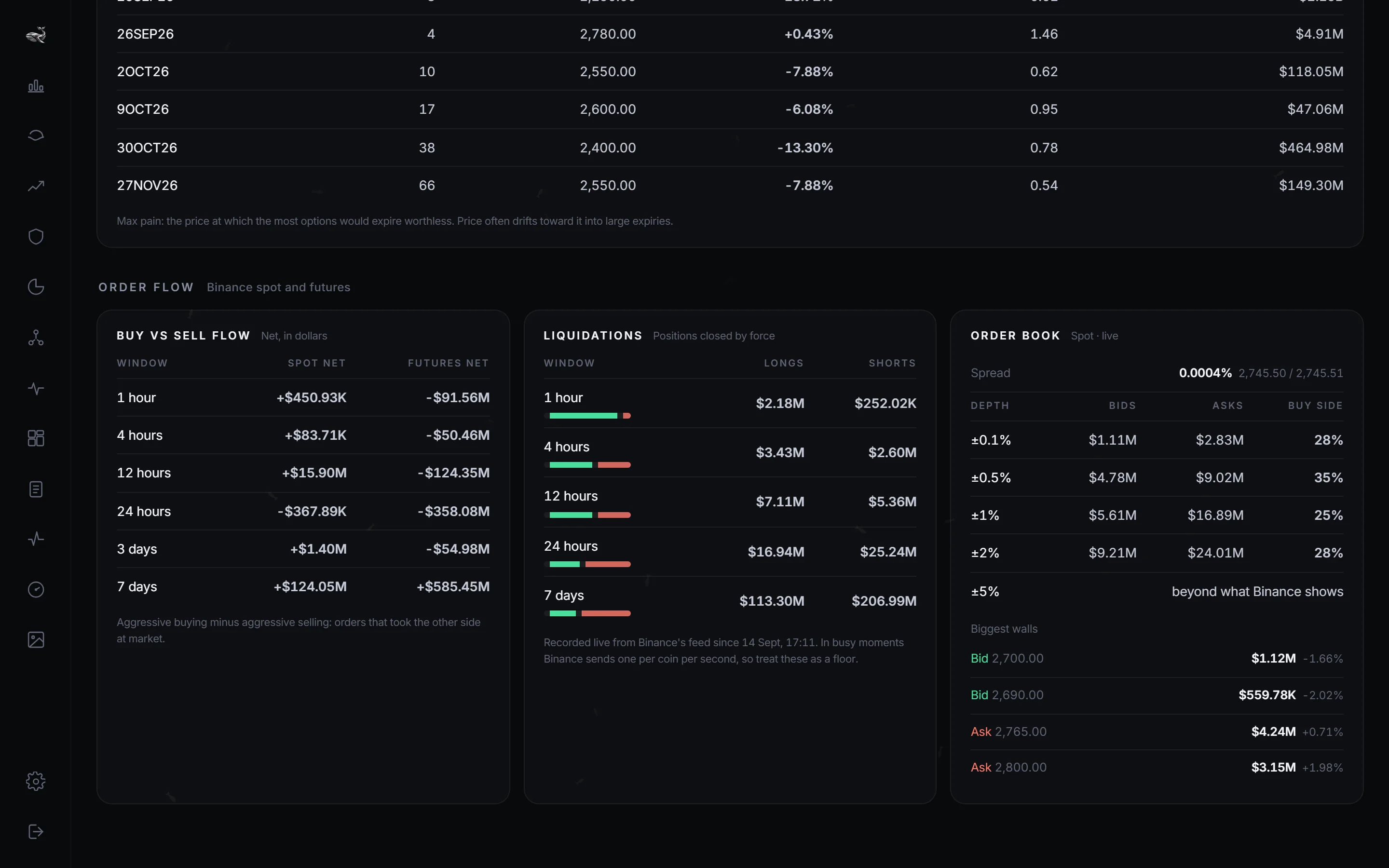Click the $113.30M longs value for 7 days
1389x868 pixels.
pos(771,601)
